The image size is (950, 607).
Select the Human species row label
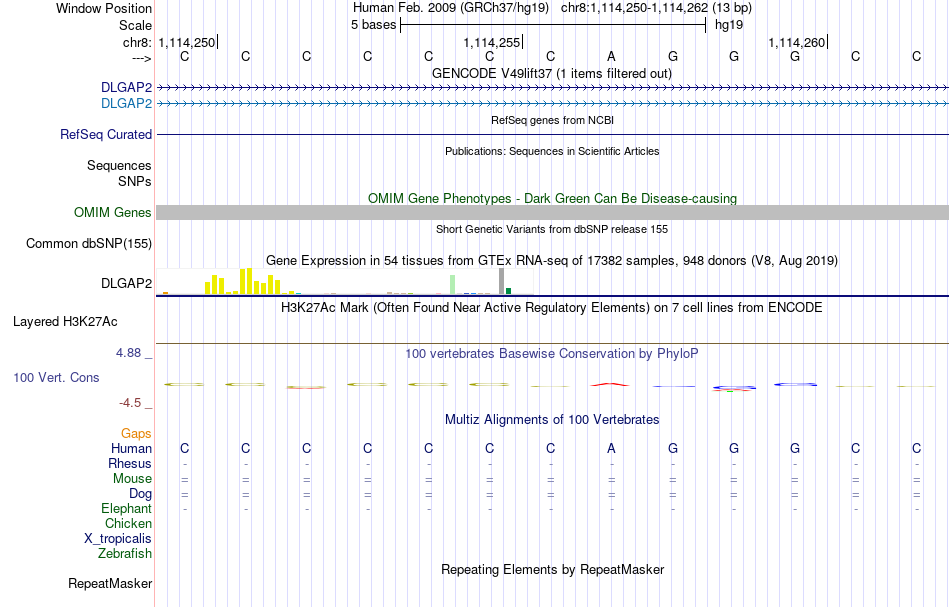pyautogui.click(x=131, y=448)
